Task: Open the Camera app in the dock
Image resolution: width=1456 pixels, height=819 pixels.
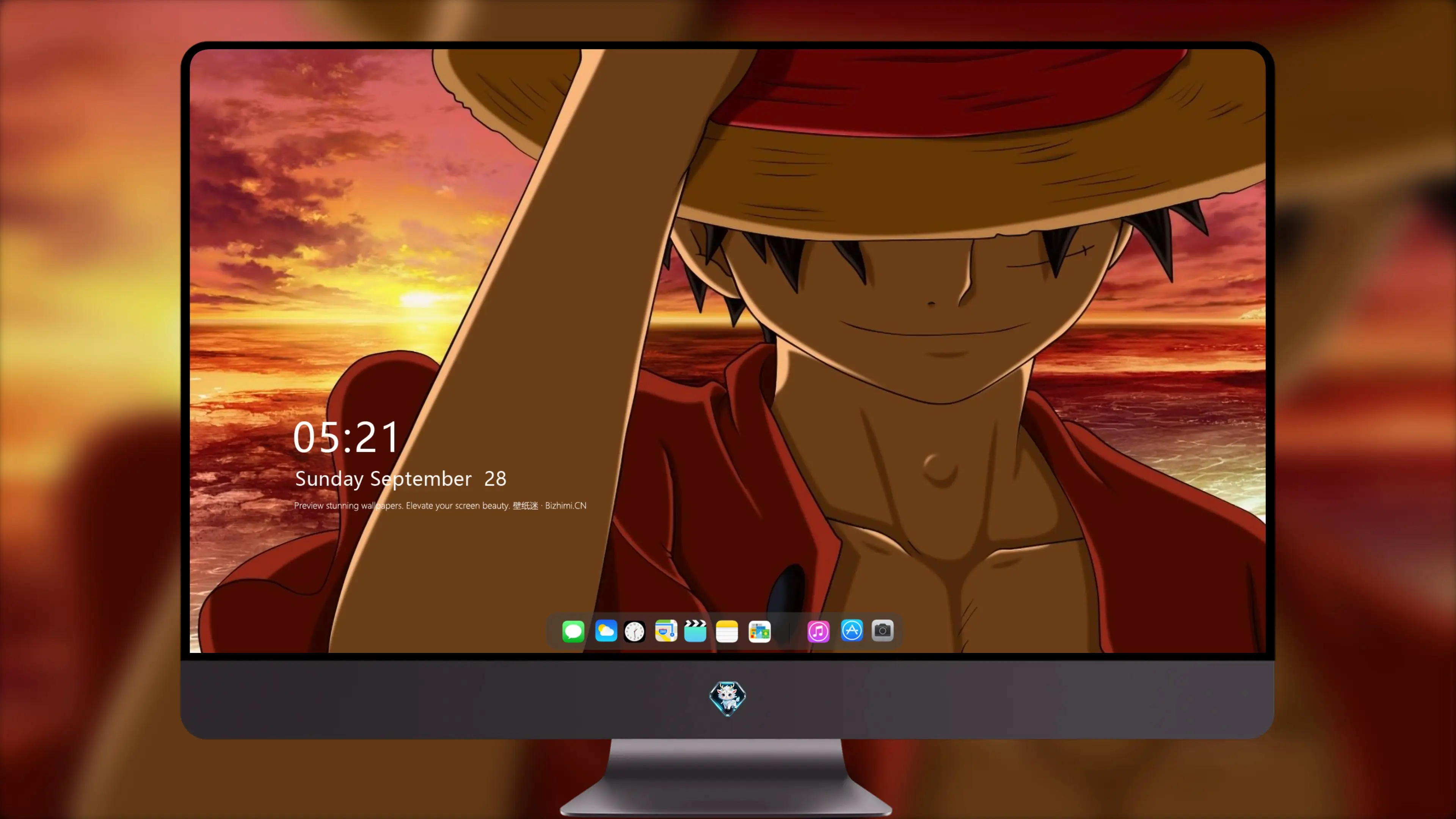Action: (x=882, y=631)
